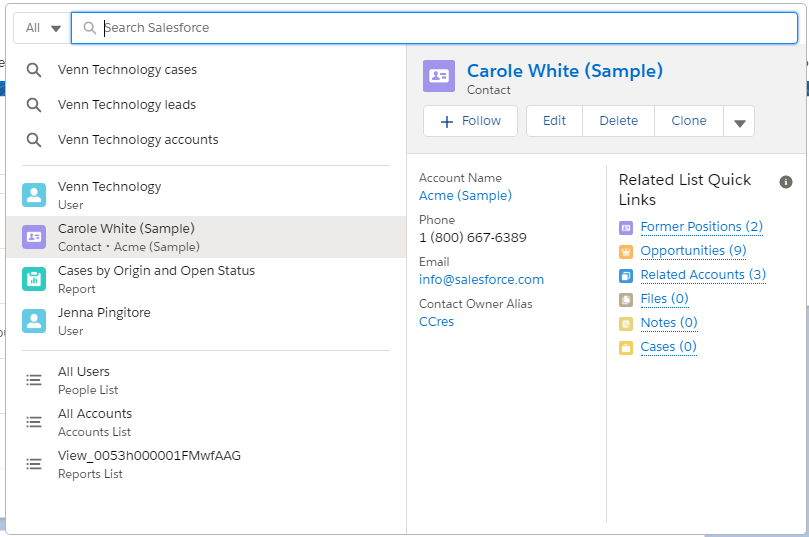
Task: Expand more actions dropdown next to Clone
Action: pyautogui.click(x=739, y=122)
